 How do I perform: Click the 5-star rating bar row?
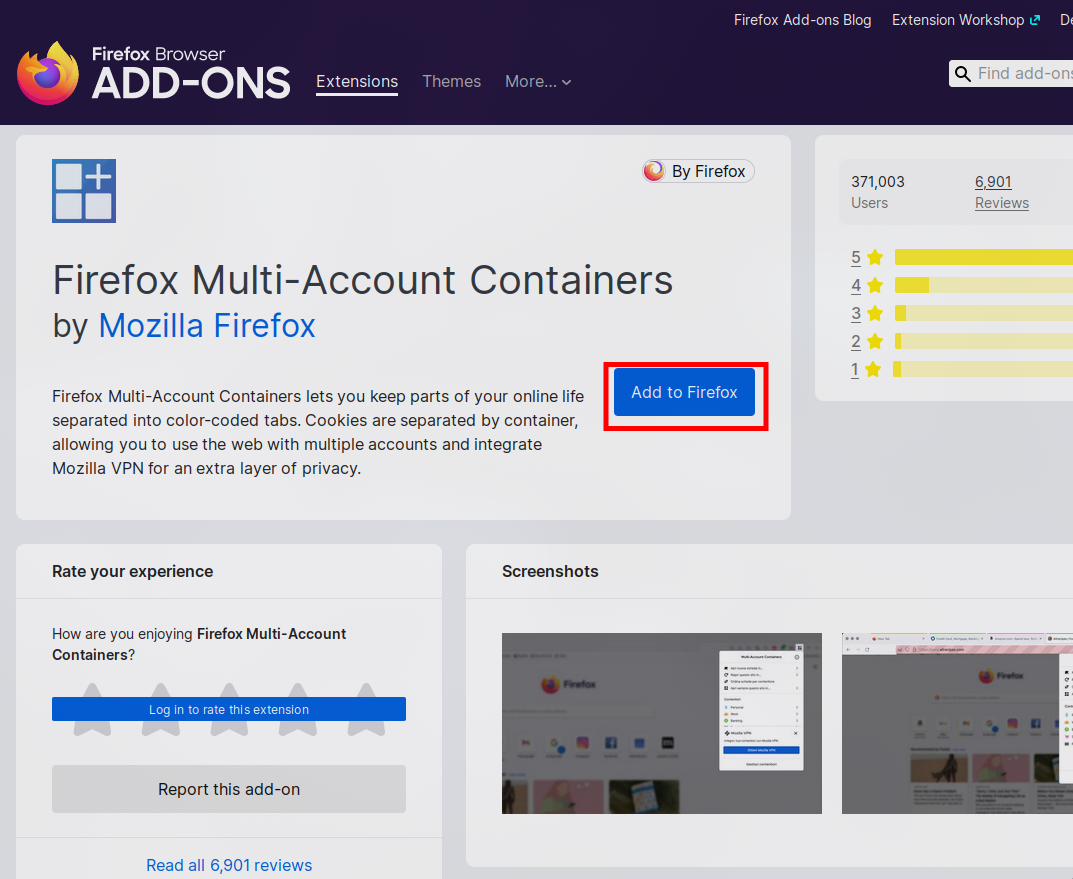[x=960, y=257]
